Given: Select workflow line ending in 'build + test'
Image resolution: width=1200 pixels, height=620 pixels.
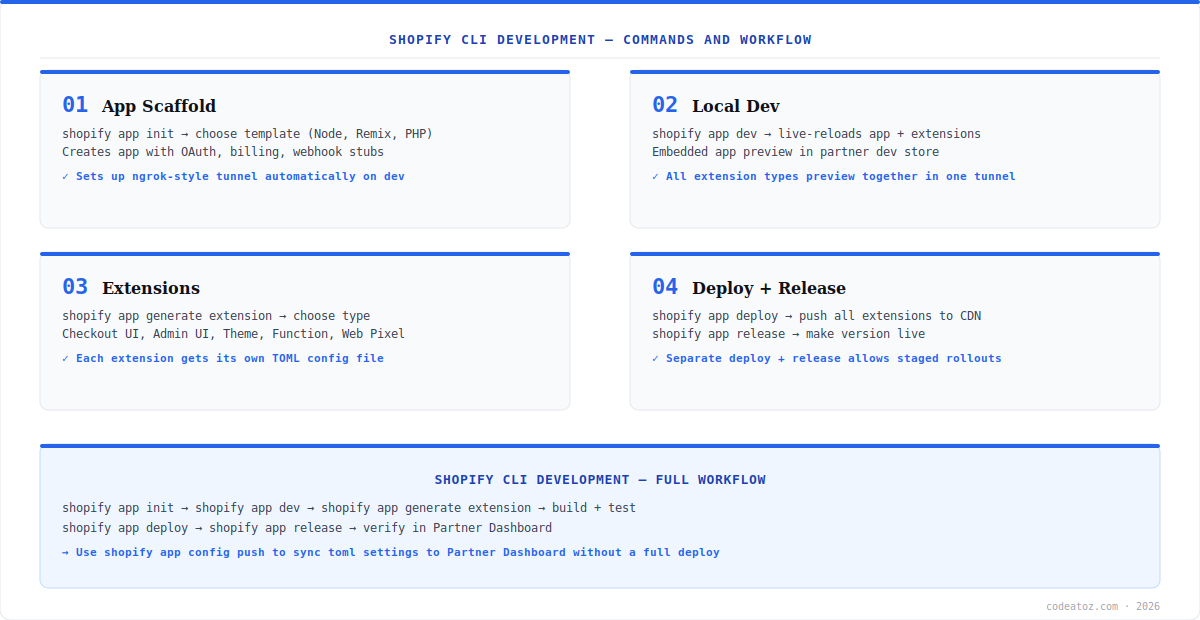Looking at the screenshot, I should tap(349, 508).
